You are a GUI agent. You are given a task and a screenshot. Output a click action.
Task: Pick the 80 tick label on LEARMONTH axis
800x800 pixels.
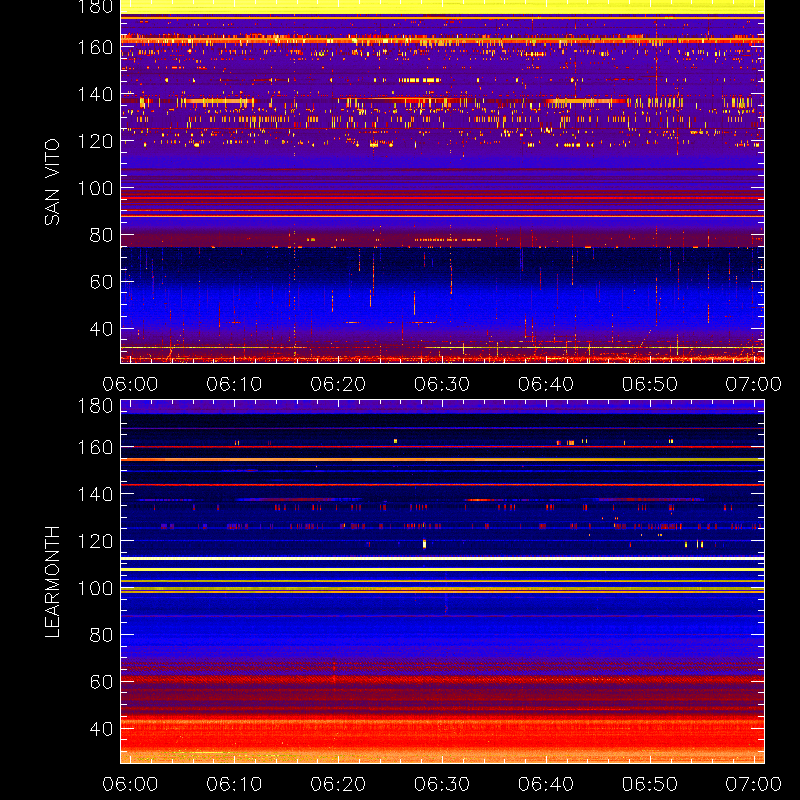pos(101,635)
